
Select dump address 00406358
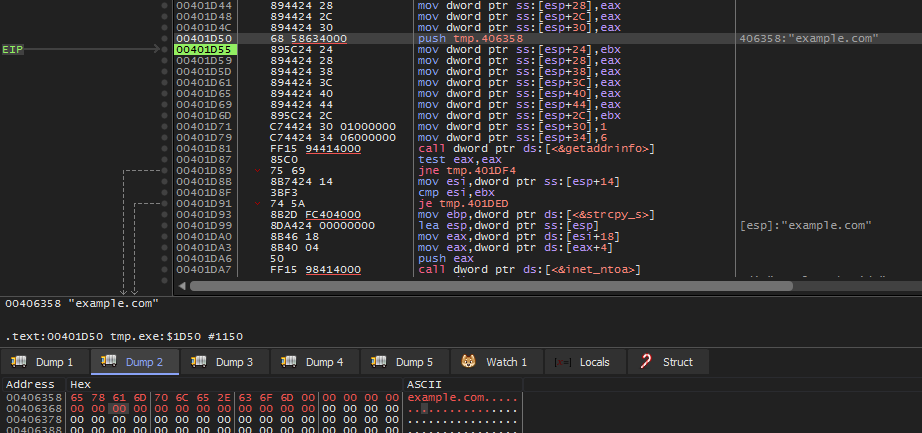(x=34, y=398)
